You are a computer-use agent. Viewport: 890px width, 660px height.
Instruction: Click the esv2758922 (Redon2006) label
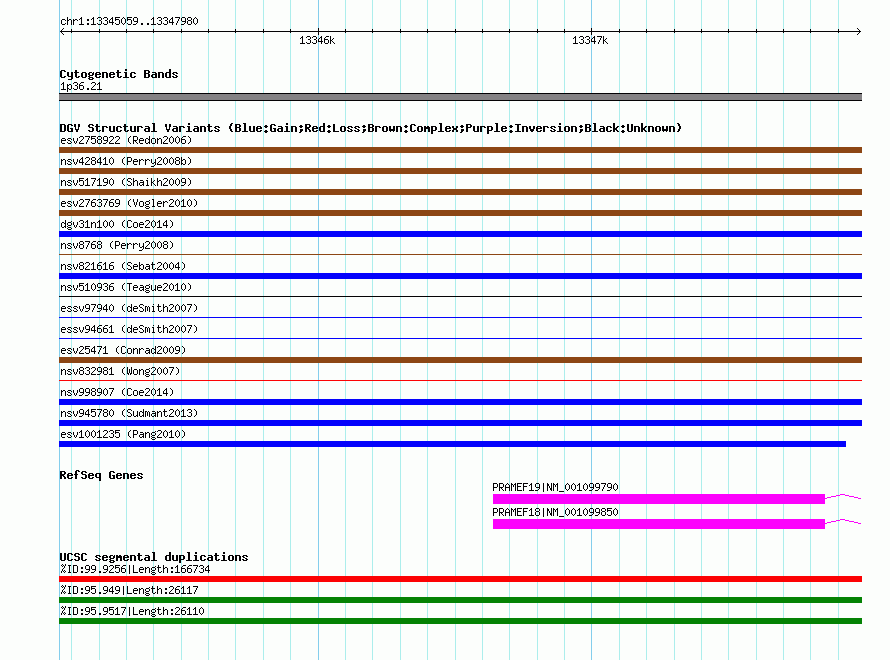[x=126, y=140]
